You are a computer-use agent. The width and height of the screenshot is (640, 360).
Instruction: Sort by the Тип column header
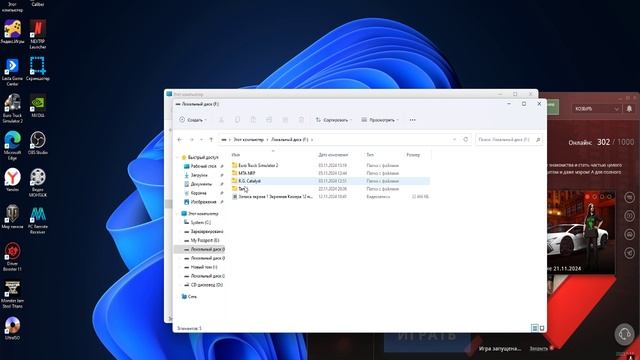click(x=370, y=155)
